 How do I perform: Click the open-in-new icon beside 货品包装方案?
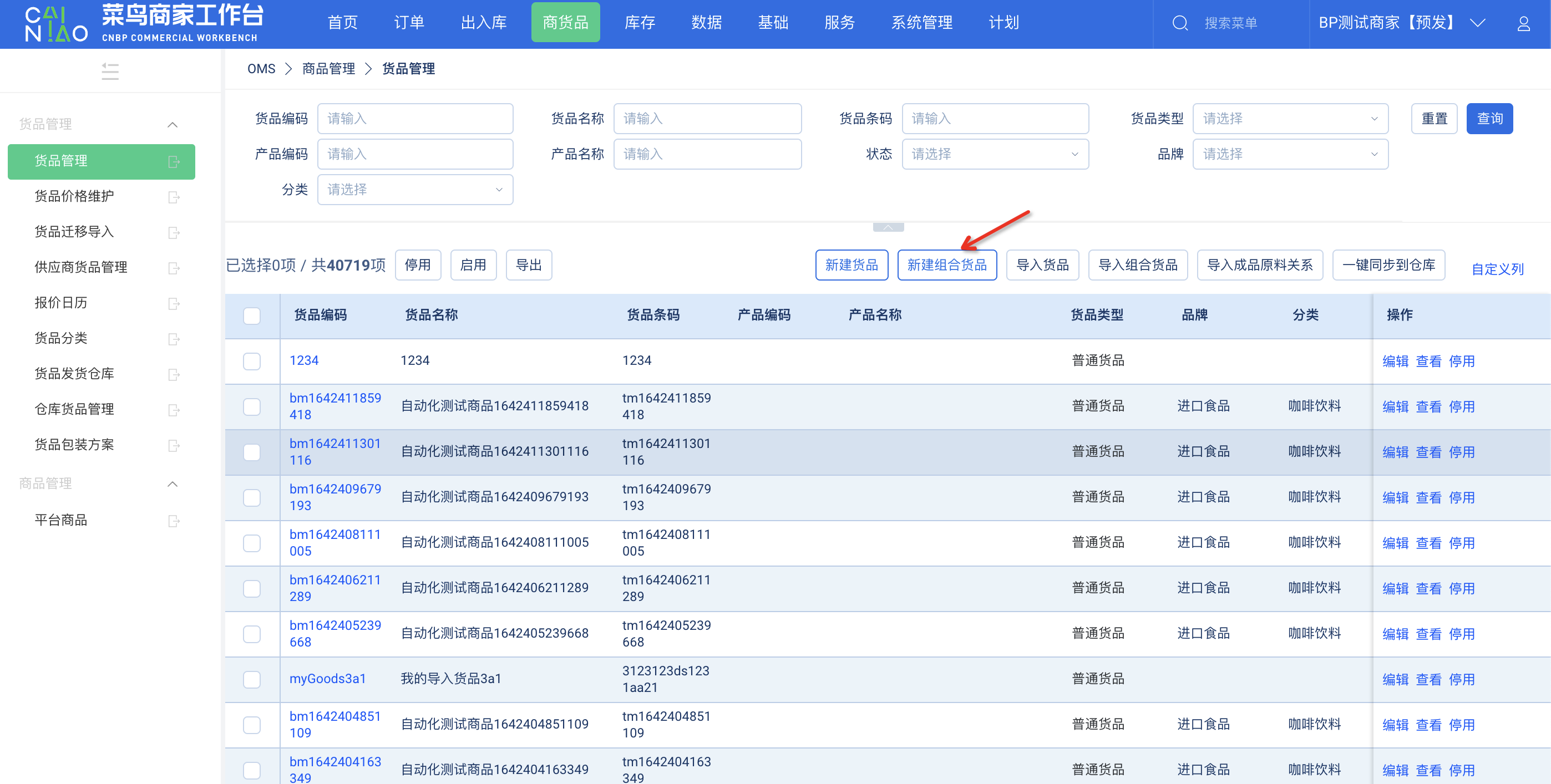tap(174, 445)
